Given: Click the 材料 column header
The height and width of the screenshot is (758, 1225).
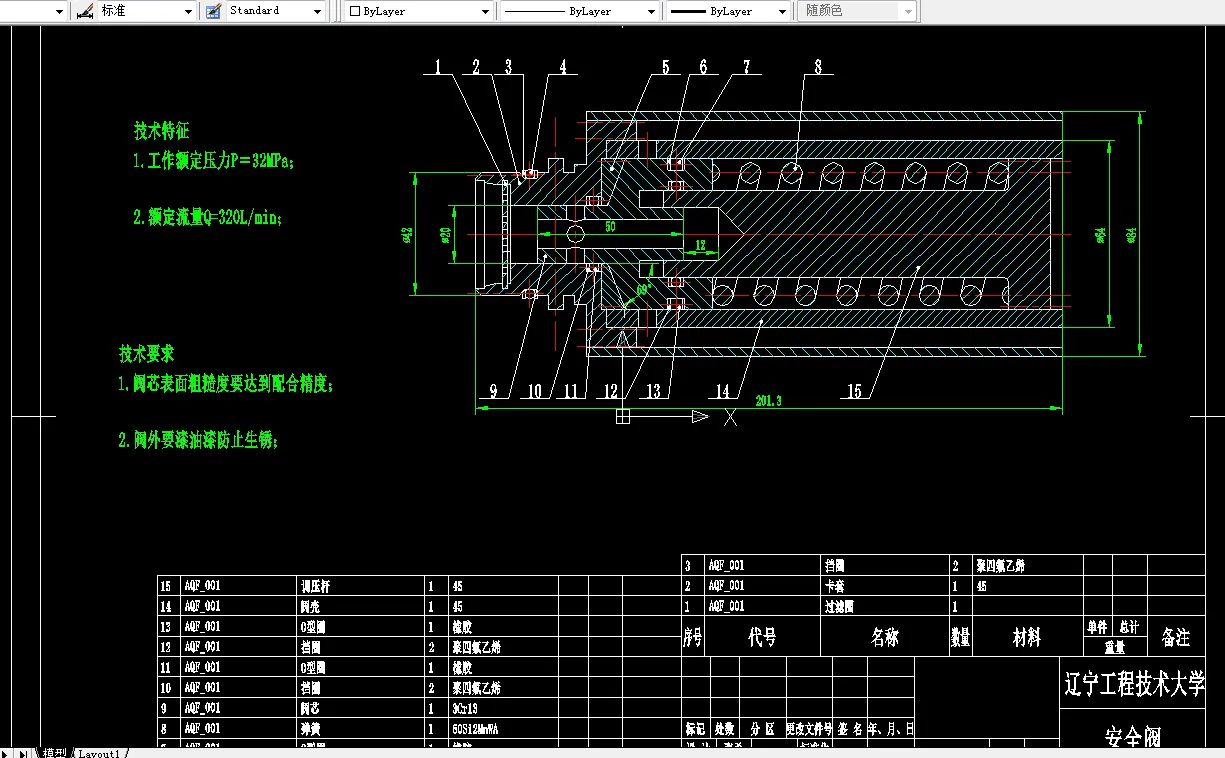Looking at the screenshot, I should (x=1027, y=637).
